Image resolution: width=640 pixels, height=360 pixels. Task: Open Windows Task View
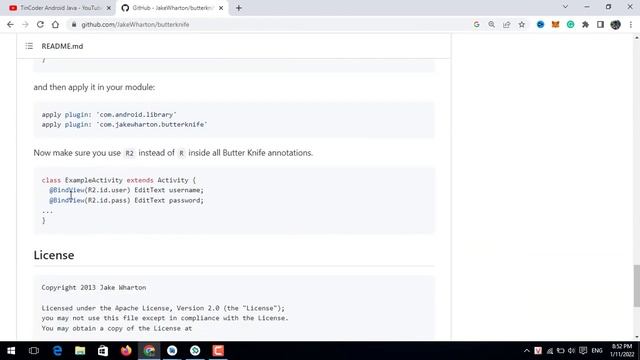pyautogui.click(x=34, y=351)
